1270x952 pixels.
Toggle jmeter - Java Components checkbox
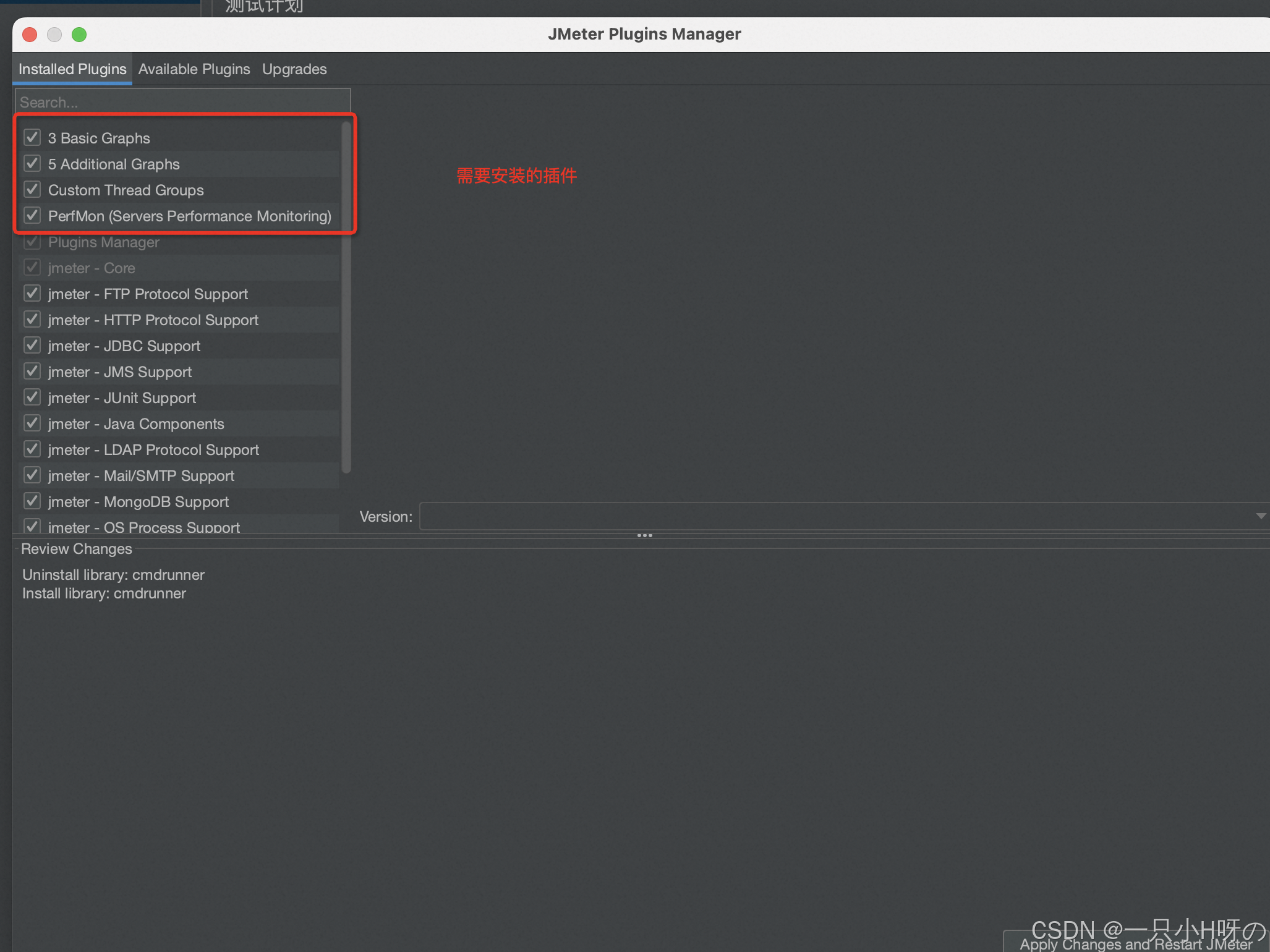(x=32, y=423)
